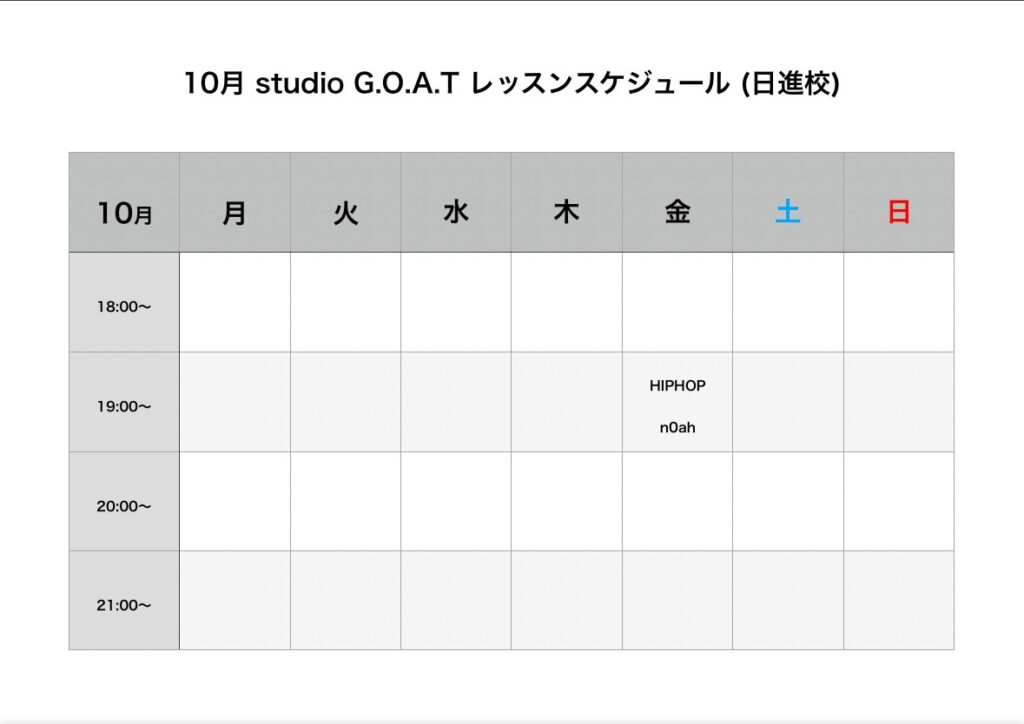Image resolution: width=1024 pixels, height=724 pixels.
Task: Click the 木 (Thursday) column header
Action: 567,213
